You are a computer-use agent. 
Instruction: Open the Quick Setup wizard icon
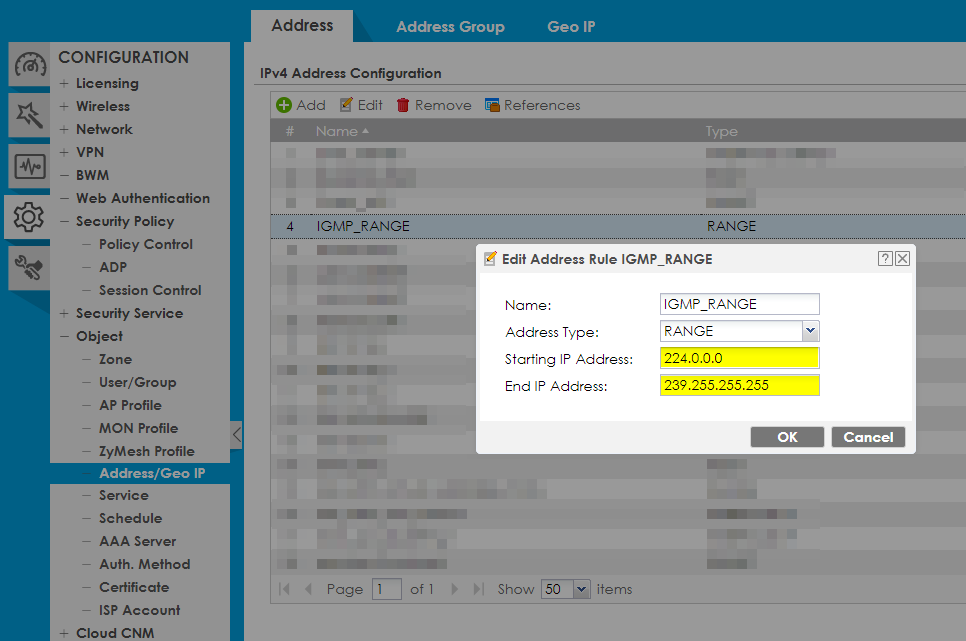30,115
